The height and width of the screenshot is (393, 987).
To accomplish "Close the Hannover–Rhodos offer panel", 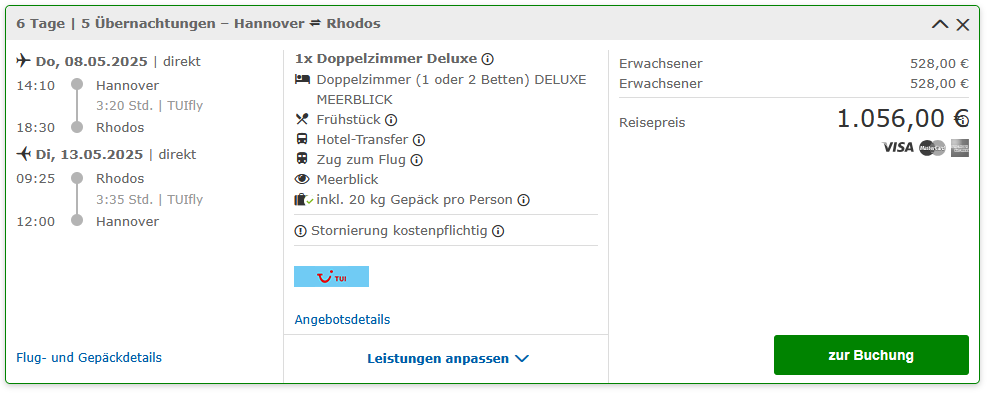I will point(963,25).
